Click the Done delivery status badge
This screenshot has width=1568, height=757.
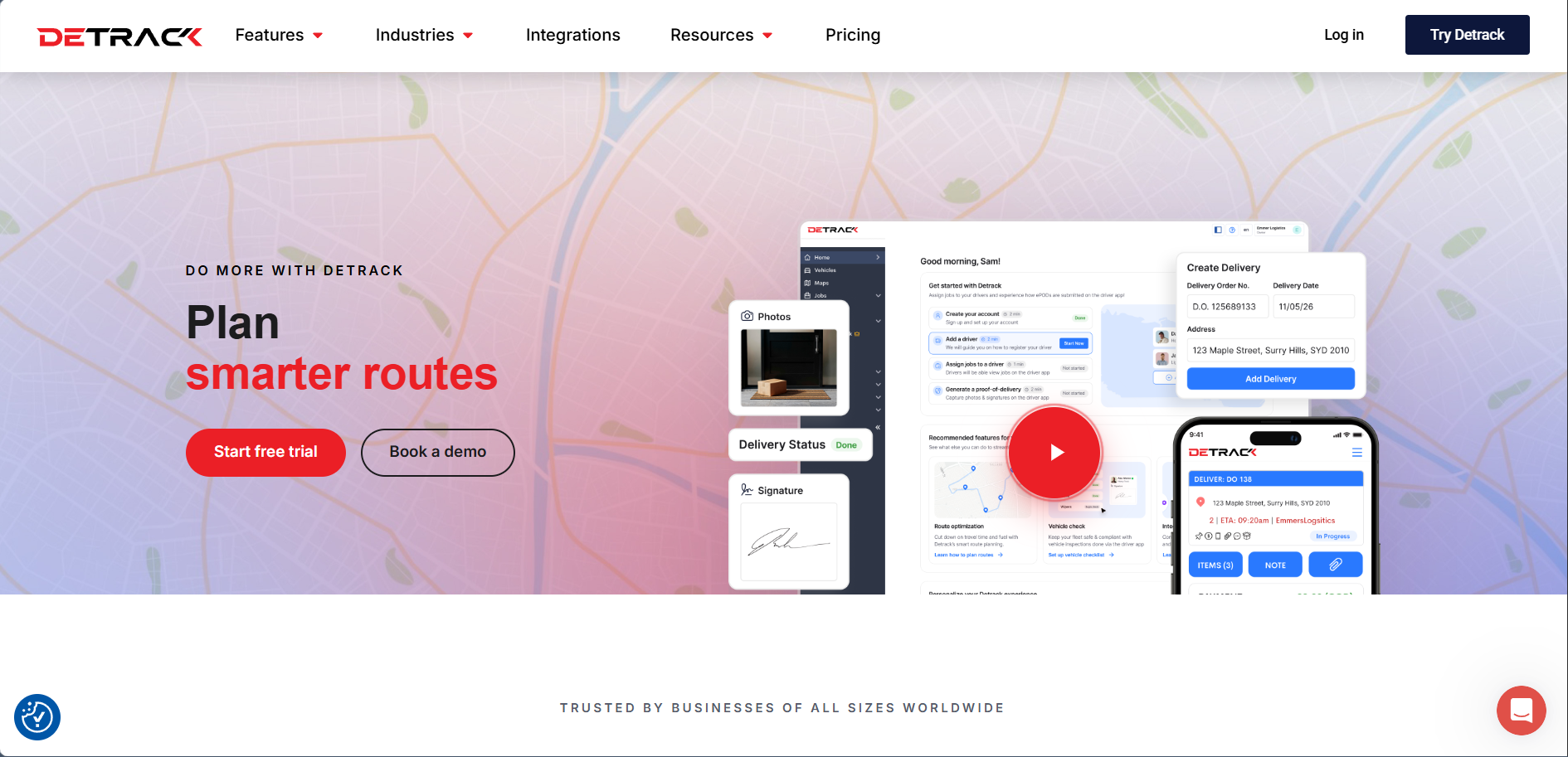(846, 445)
